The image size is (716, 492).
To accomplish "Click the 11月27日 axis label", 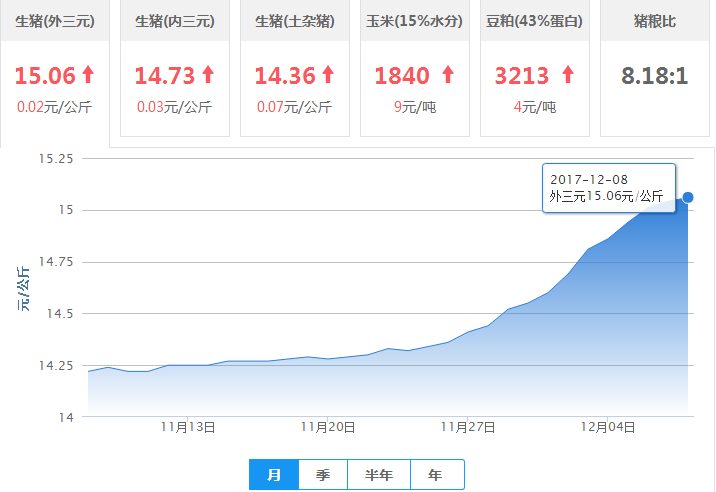I will [468, 428].
